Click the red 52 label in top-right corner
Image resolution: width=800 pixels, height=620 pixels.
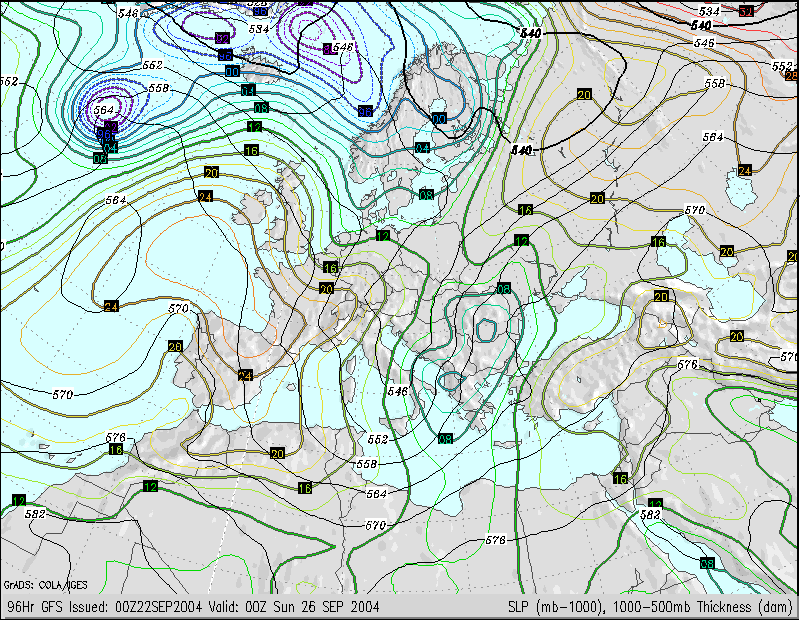tap(745, 11)
